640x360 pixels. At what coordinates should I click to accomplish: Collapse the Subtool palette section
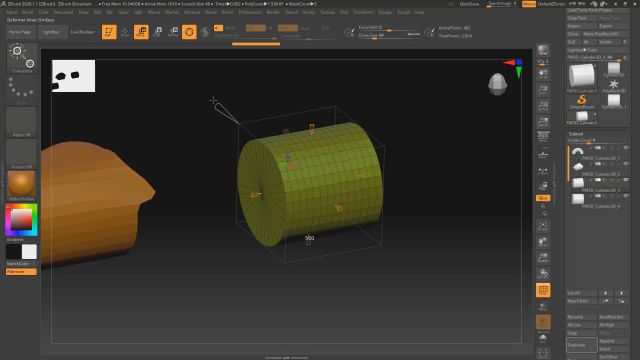click(x=576, y=134)
